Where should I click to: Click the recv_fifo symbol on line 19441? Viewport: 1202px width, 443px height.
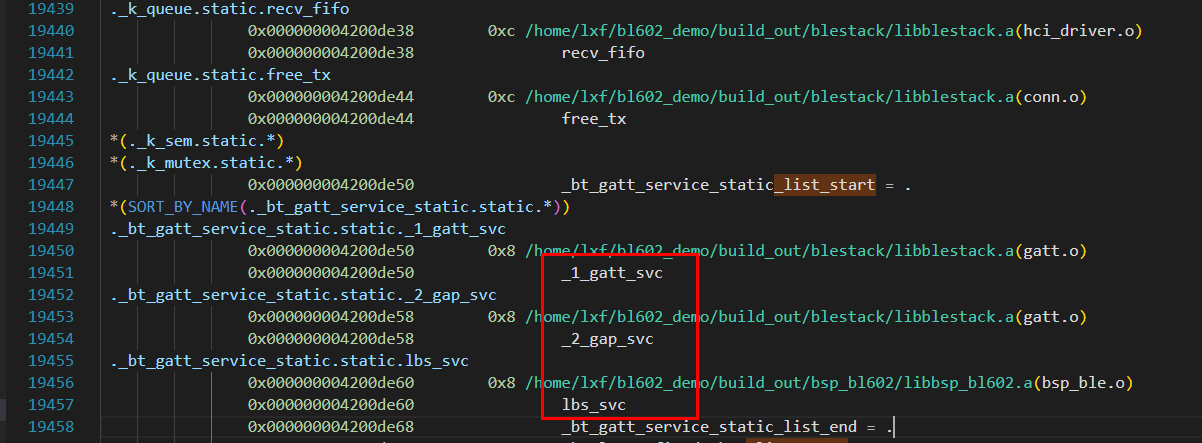602,53
